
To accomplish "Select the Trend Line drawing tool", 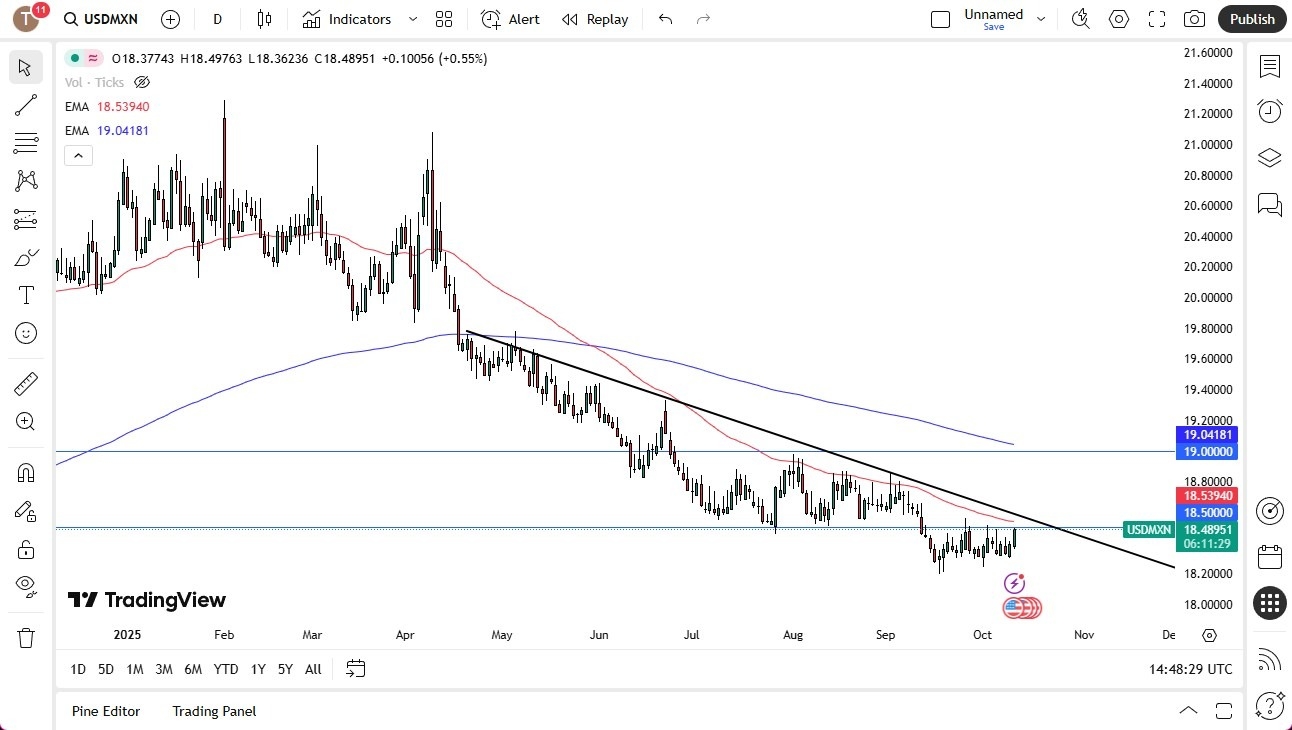I will tap(25, 105).
